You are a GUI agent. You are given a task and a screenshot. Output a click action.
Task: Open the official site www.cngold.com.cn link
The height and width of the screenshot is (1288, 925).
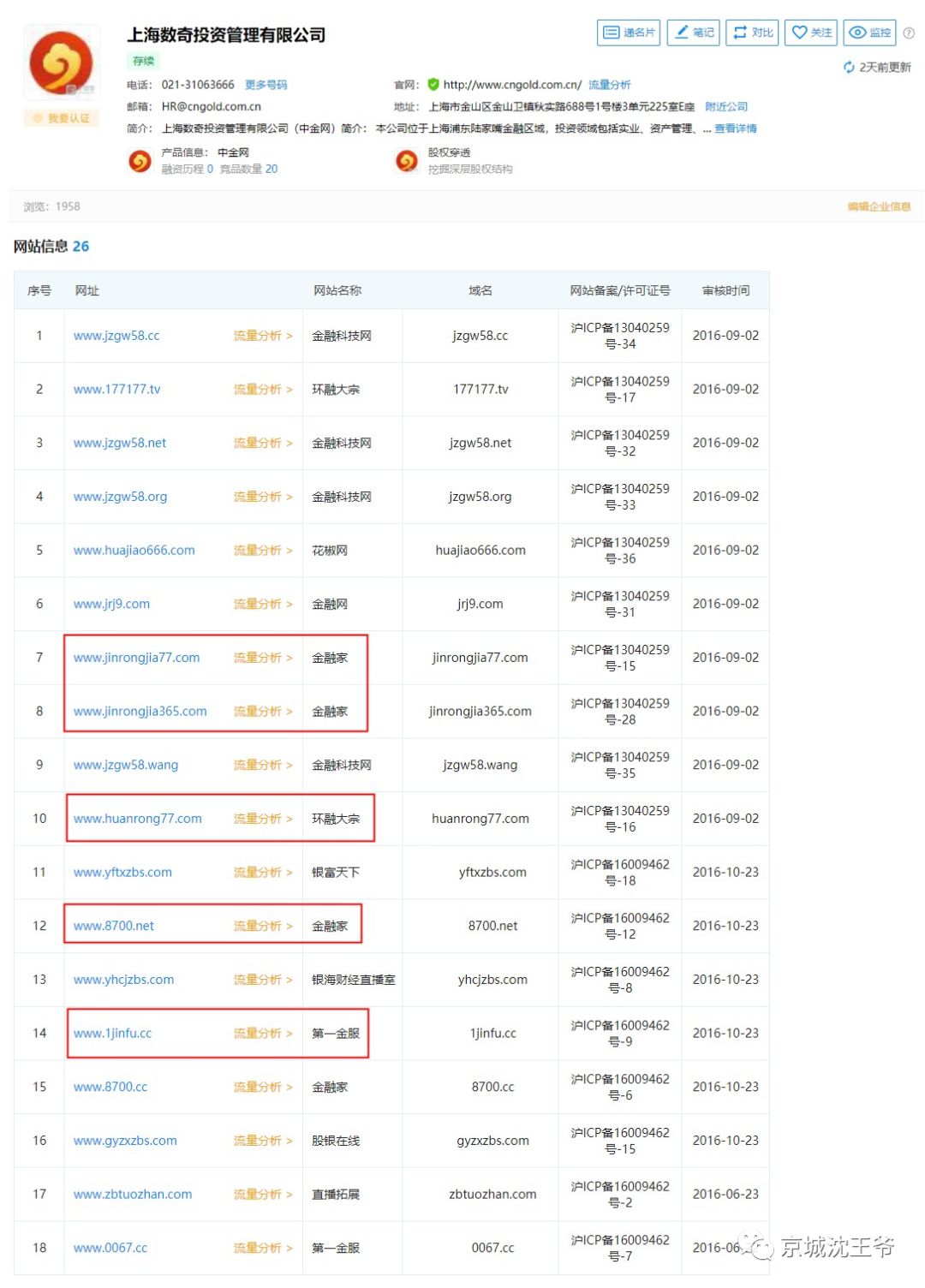pyautogui.click(x=512, y=85)
